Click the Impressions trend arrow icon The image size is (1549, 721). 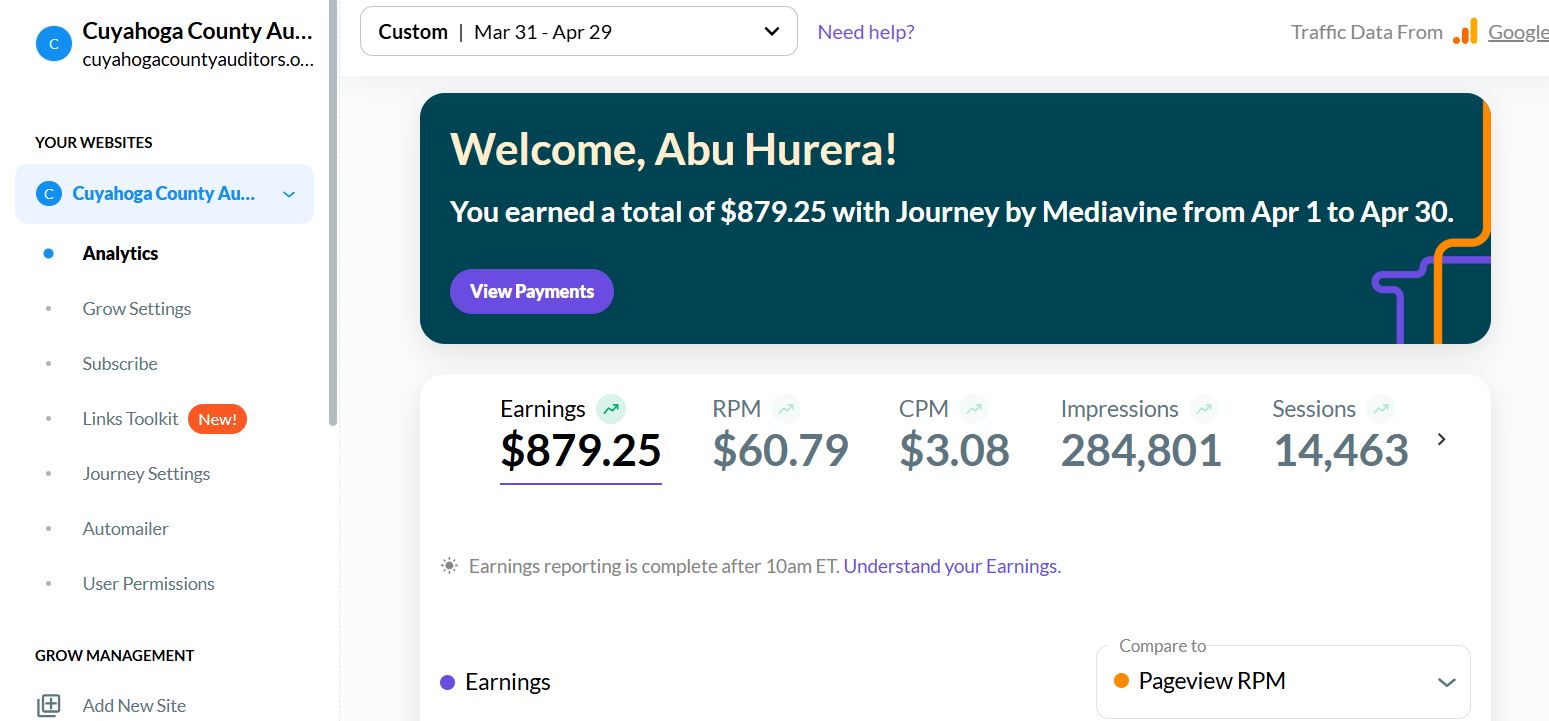pyautogui.click(x=1204, y=408)
